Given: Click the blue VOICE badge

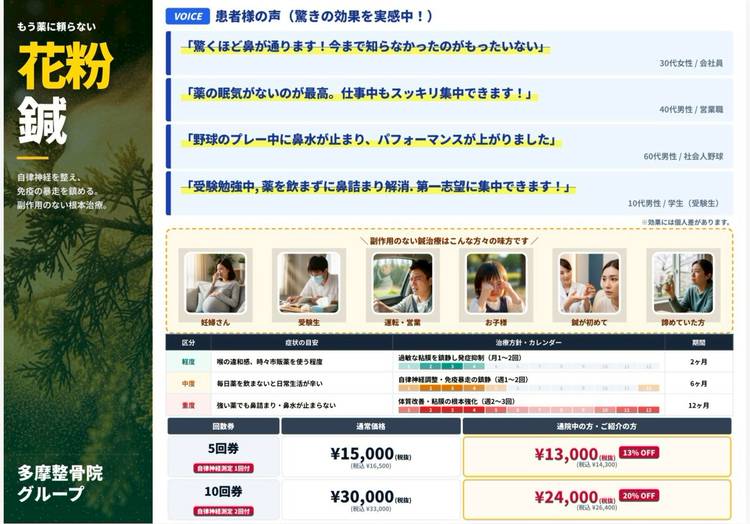Looking at the screenshot, I should (x=187, y=16).
